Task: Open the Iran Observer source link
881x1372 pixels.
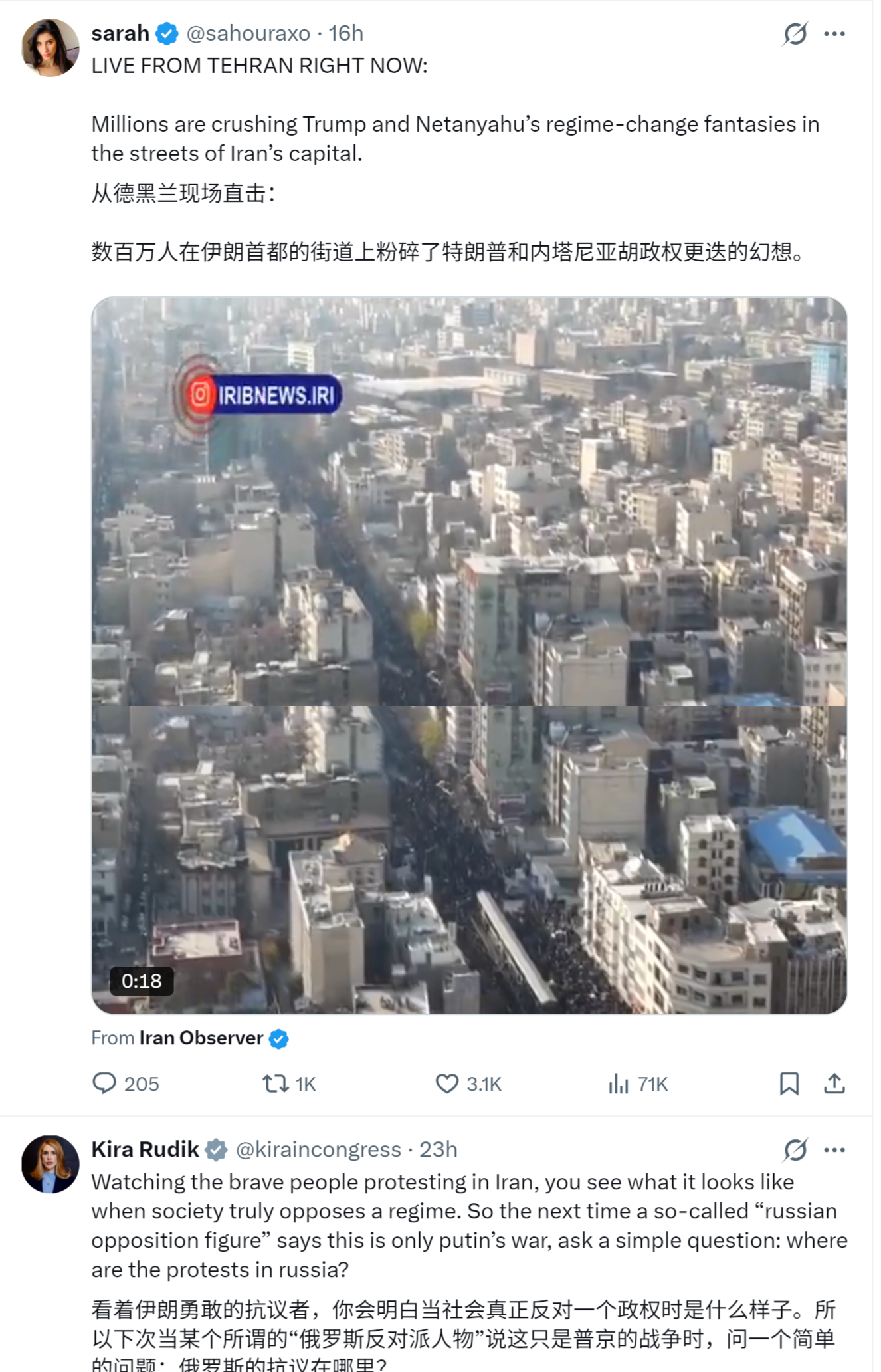Action: 201,1038
